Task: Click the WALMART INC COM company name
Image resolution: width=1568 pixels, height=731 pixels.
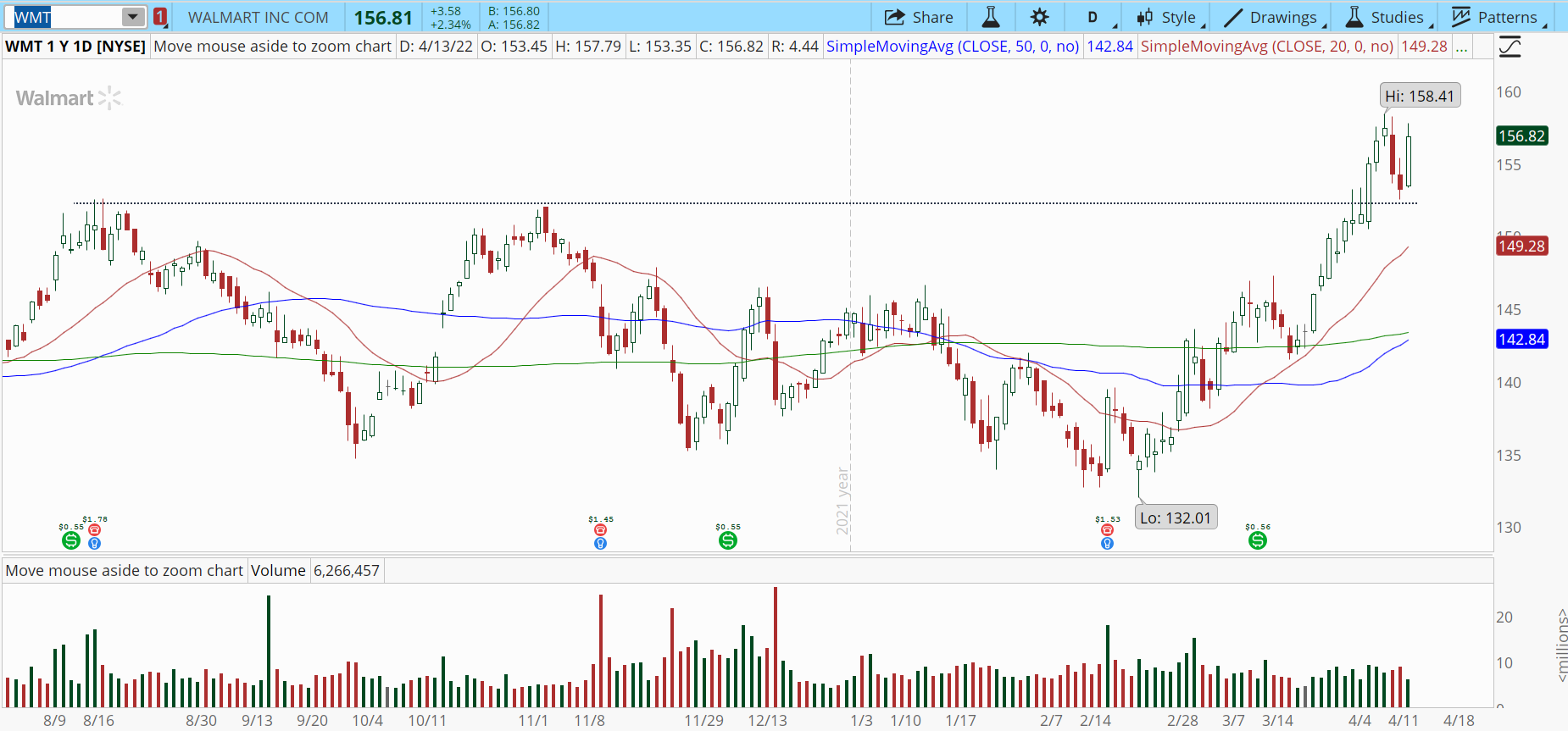Action: [x=259, y=17]
